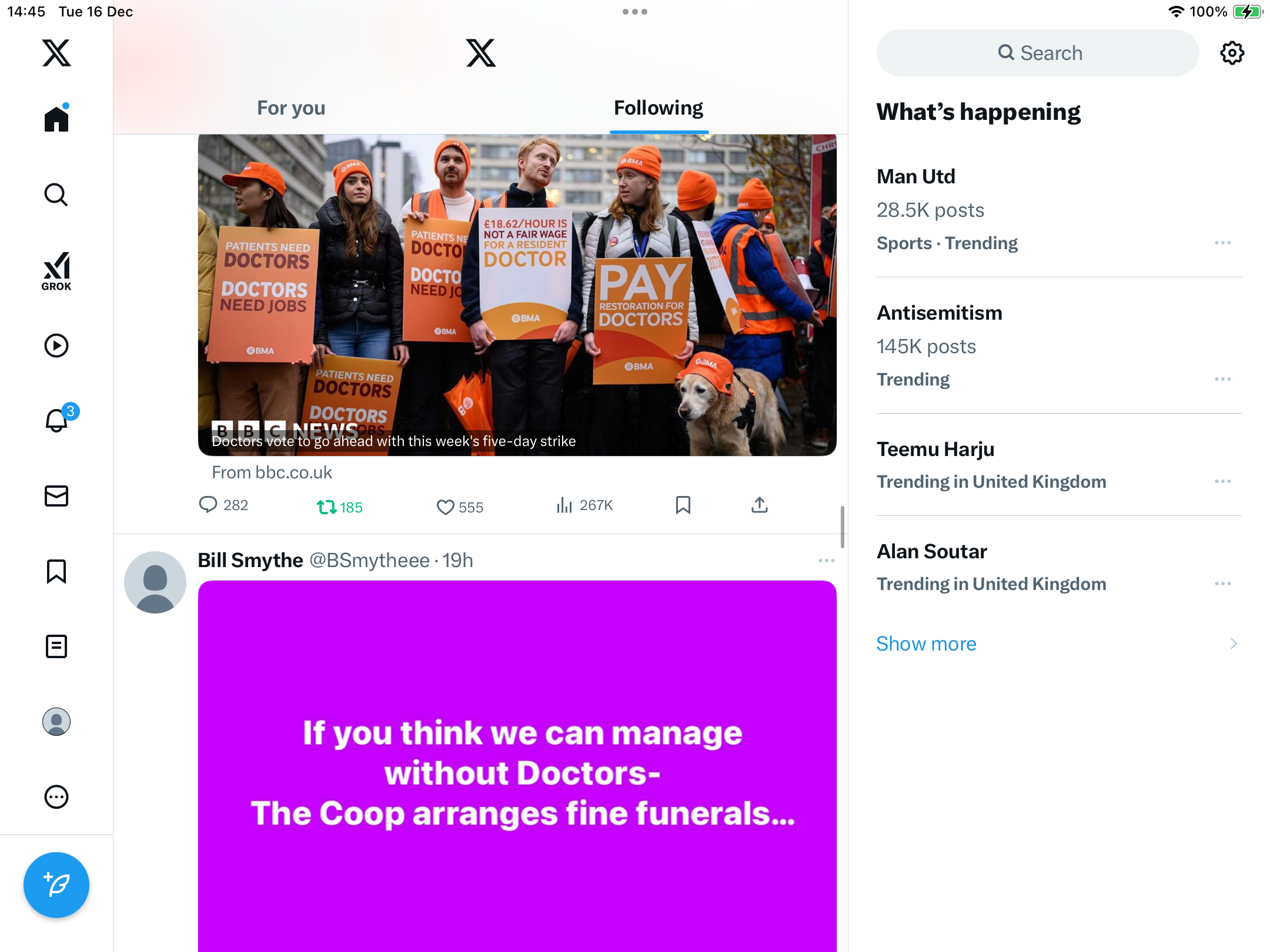Click Show more trends link
The width and height of the screenshot is (1270, 952).
coord(926,643)
